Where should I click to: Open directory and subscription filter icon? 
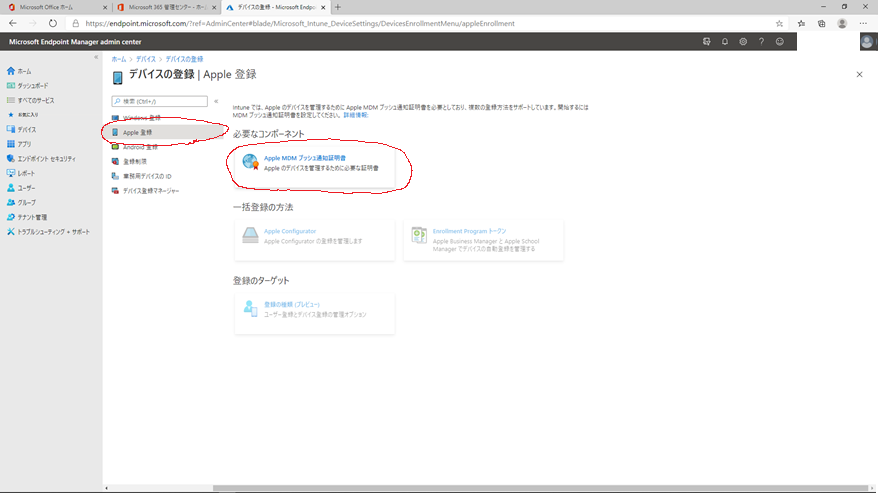coord(707,41)
